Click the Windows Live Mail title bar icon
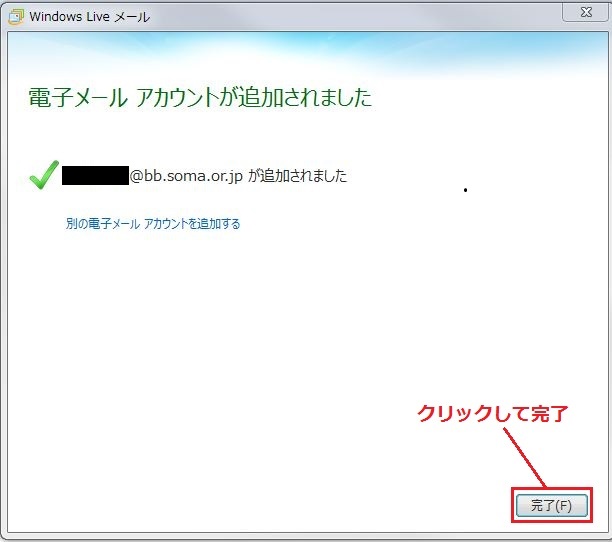 pyautogui.click(x=16, y=17)
